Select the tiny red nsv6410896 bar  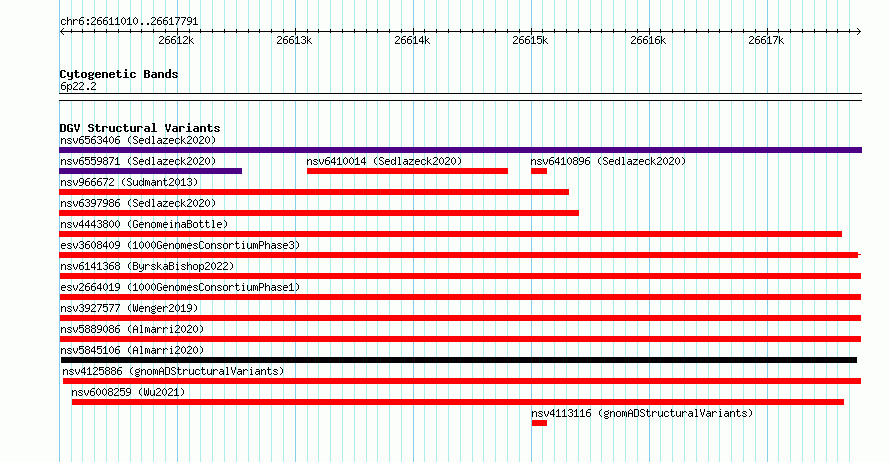(x=539, y=171)
